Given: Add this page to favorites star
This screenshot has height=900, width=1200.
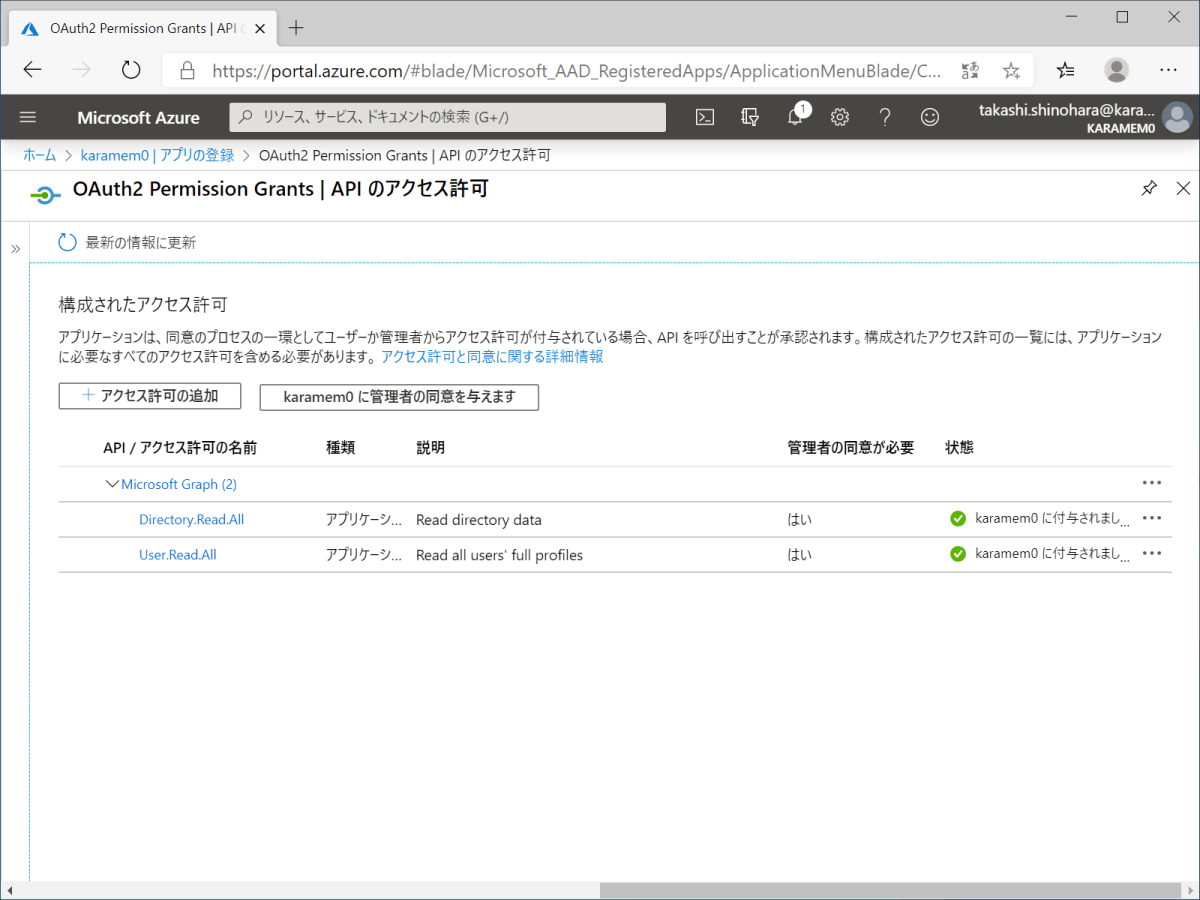Looking at the screenshot, I should point(1011,70).
